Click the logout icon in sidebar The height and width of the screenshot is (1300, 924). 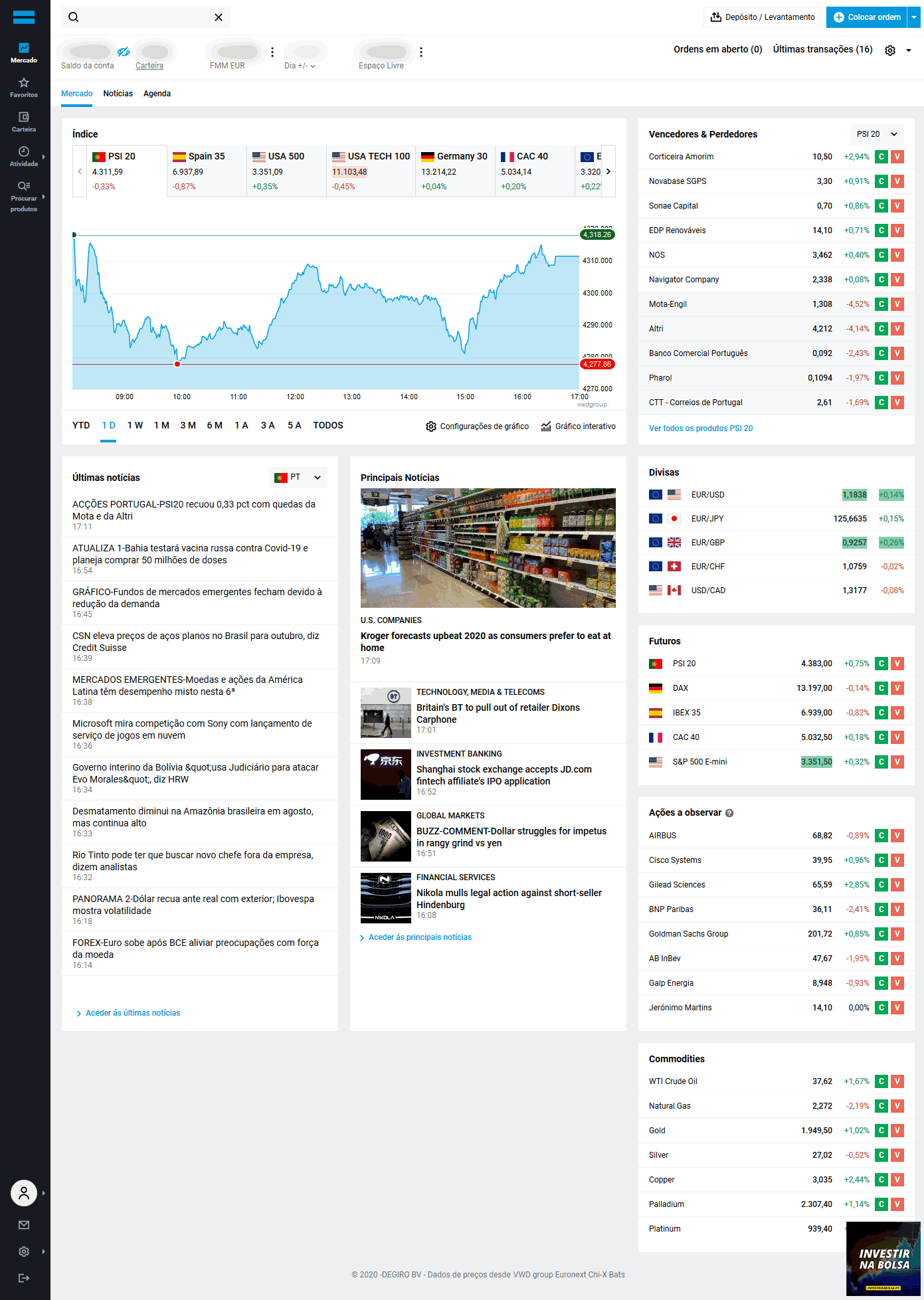(x=24, y=1278)
